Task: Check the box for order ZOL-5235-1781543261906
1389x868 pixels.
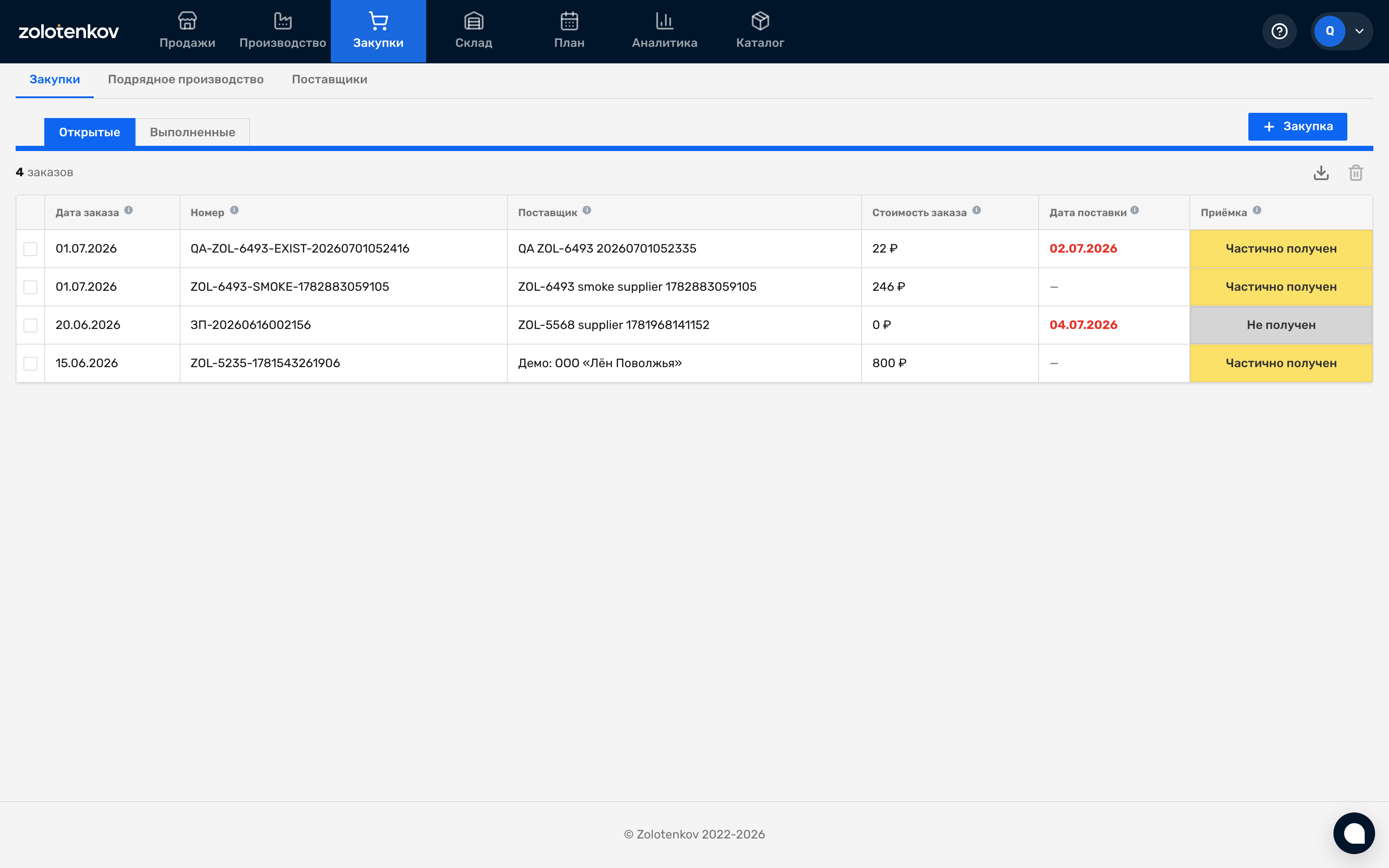Action: [30, 363]
